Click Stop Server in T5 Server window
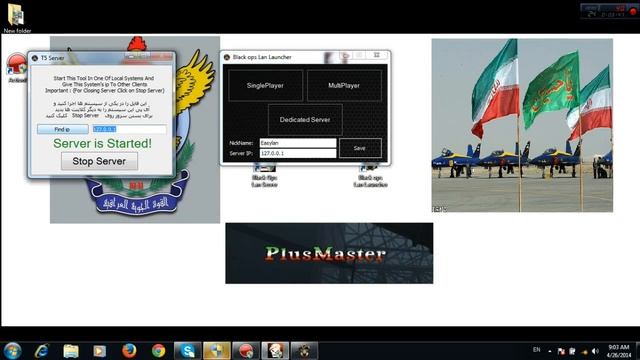This screenshot has height=360, width=640. pos(99,161)
